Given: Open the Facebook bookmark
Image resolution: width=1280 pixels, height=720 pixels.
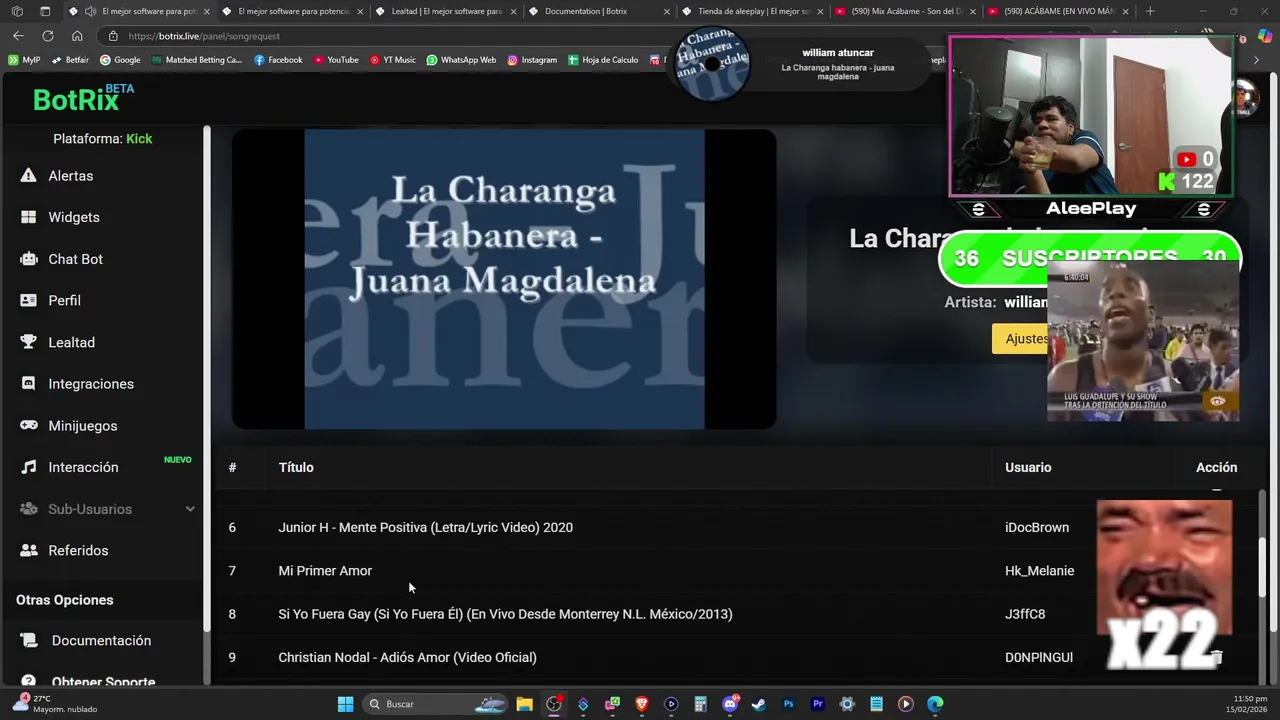Looking at the screenshot, I should [278, 60].
